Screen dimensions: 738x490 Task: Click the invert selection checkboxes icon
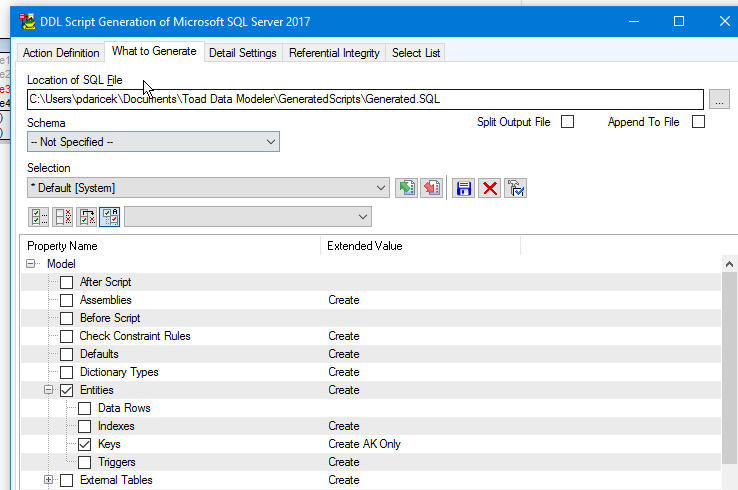point(87,217)
